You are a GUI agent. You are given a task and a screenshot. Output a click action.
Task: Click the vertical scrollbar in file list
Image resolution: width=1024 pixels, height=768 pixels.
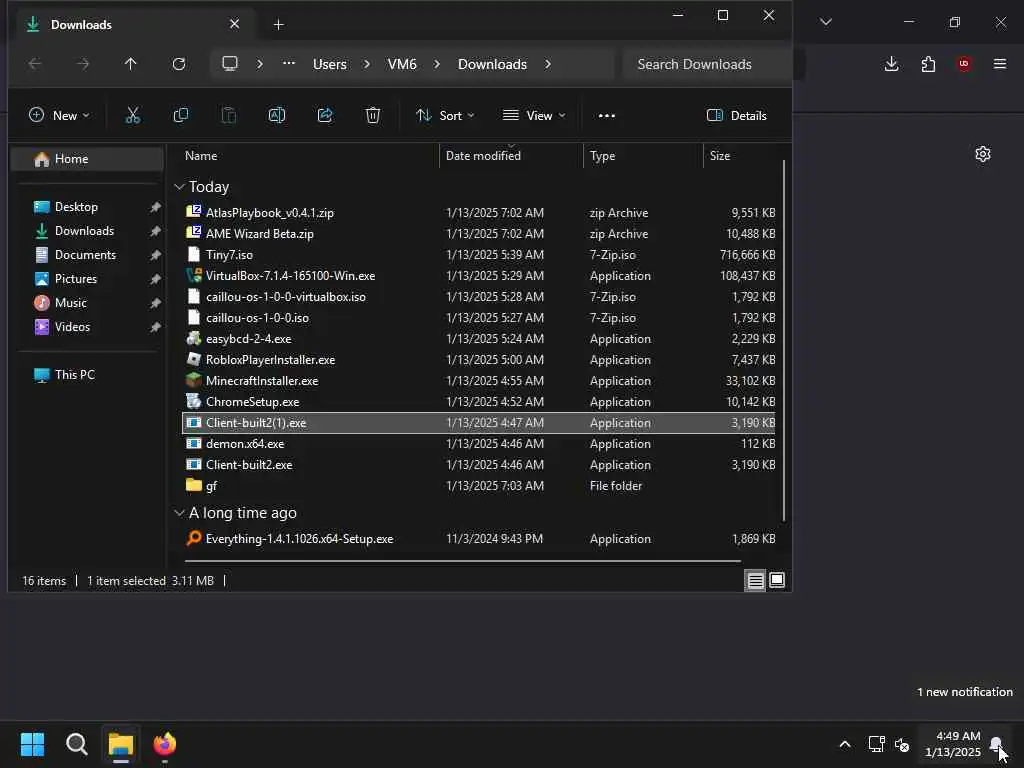(x=784, y=340)
